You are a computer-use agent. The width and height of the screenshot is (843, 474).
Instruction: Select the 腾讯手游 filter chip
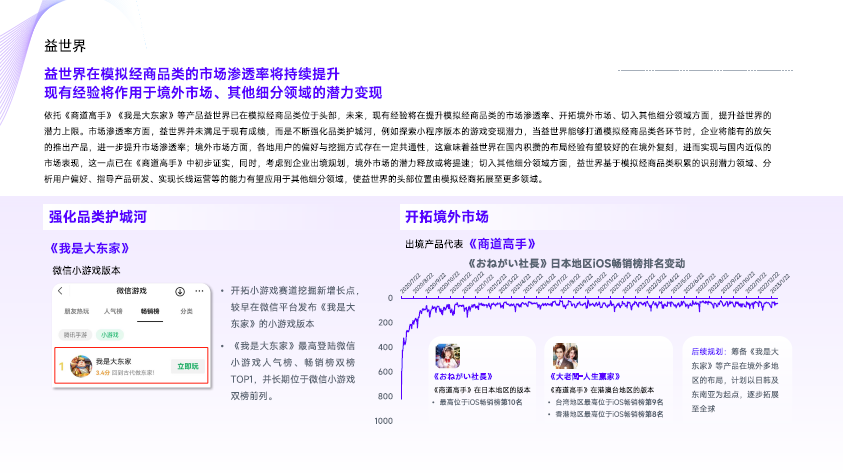click(x=75, y=335)
